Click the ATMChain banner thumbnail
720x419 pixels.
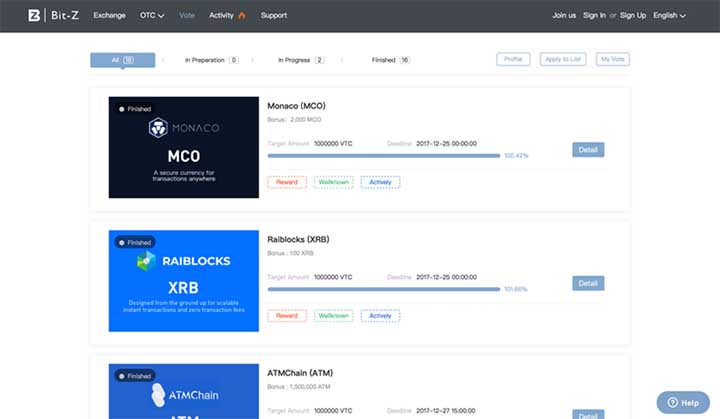[184, 391]
